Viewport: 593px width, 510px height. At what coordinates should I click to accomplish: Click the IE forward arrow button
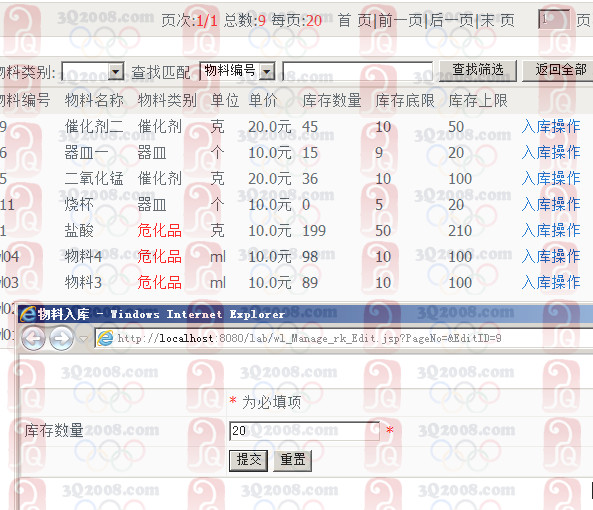click(x=62, y=338)
